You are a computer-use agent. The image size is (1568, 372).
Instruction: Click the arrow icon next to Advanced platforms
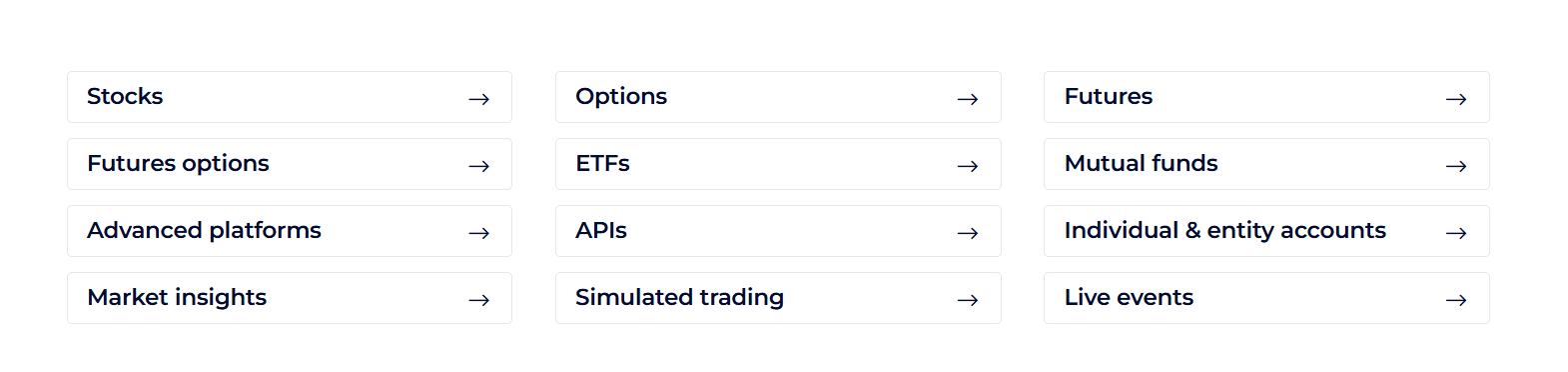point(479,233)
